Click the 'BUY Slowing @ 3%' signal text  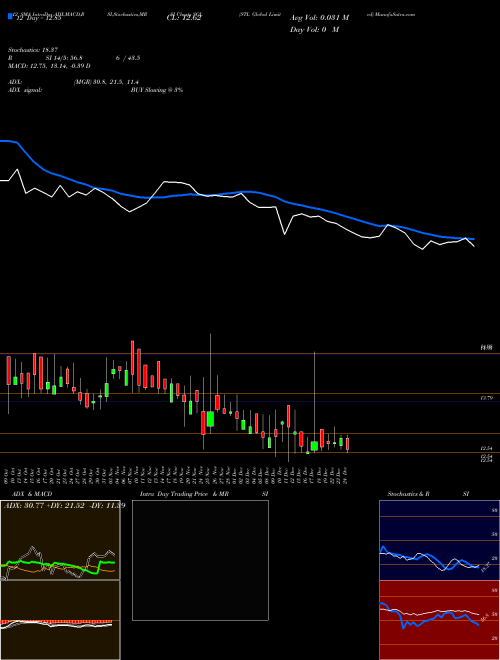click(x=157, y=90)
